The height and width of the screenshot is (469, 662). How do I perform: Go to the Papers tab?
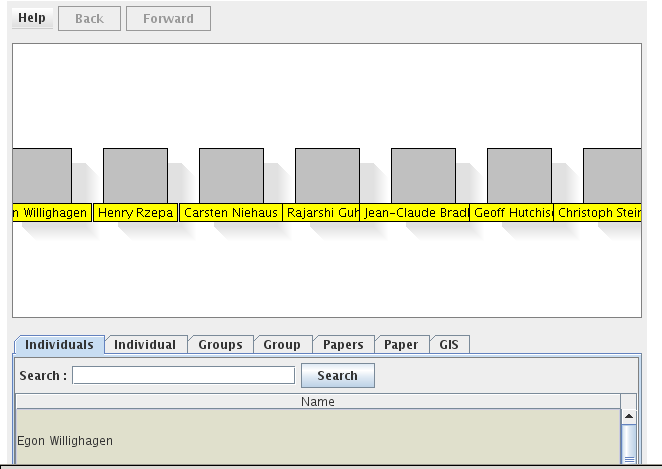(x=343, y=345)
